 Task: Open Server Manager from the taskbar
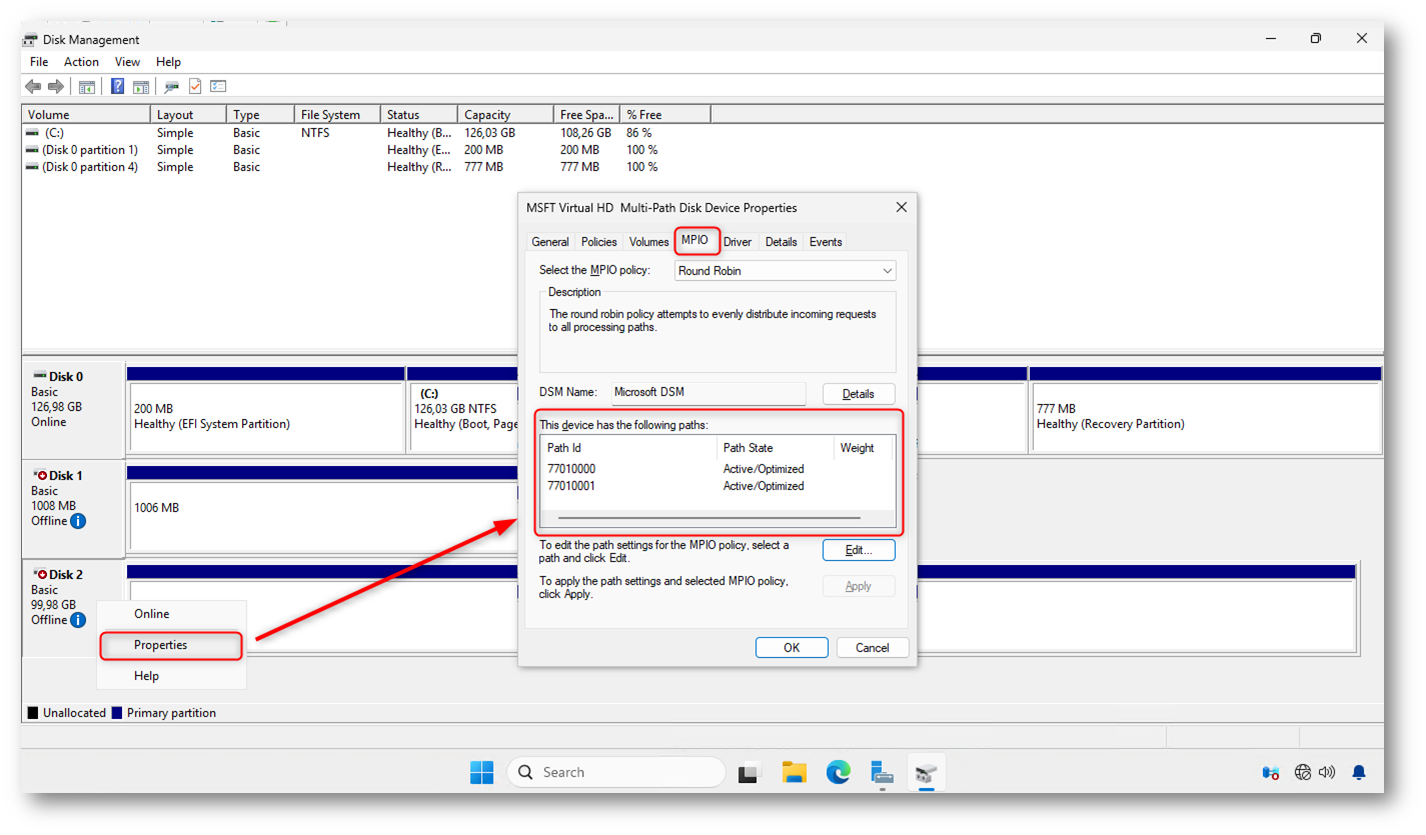point(882,772)
